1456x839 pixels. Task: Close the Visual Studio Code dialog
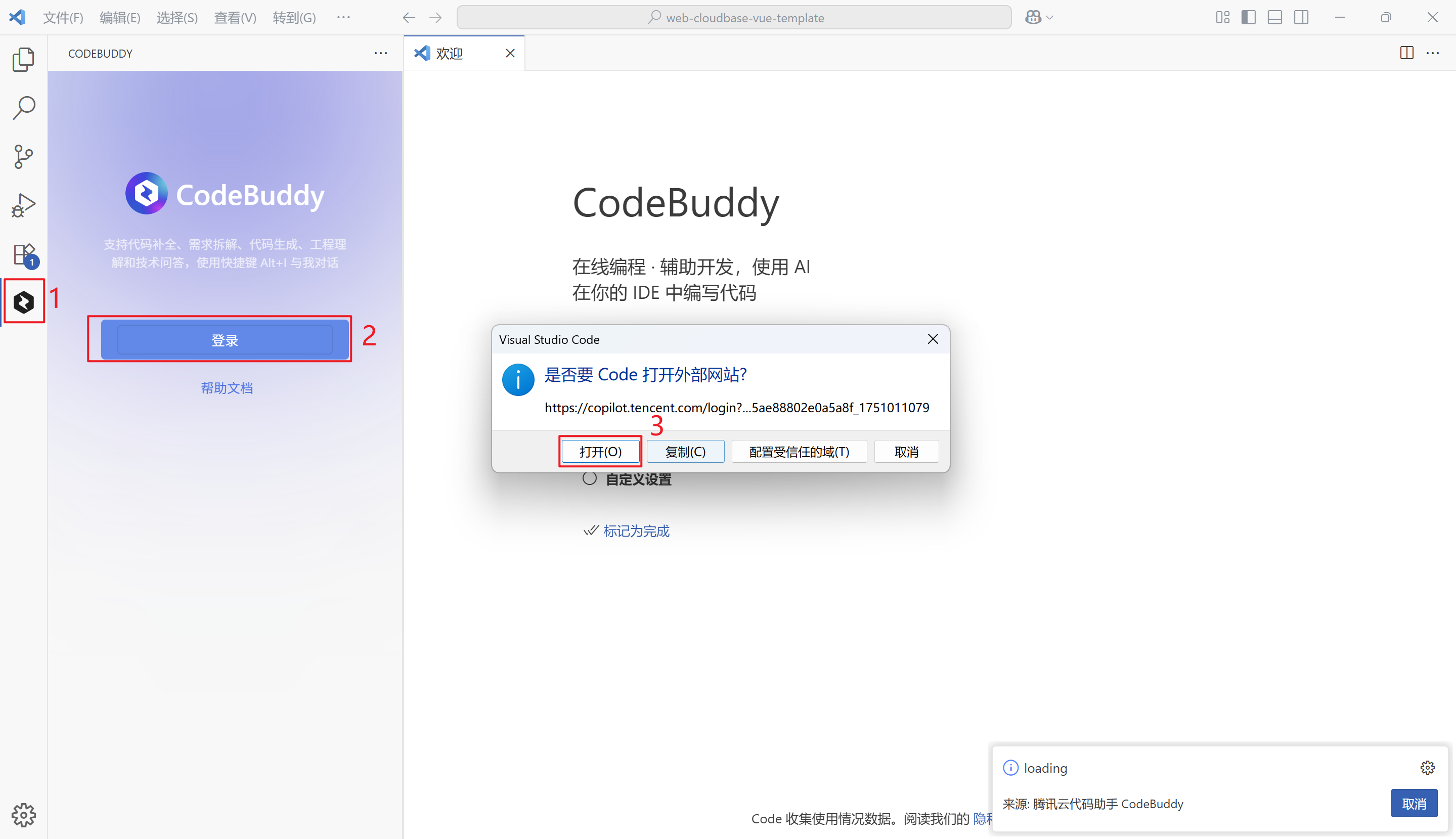(x=933, y=339)
